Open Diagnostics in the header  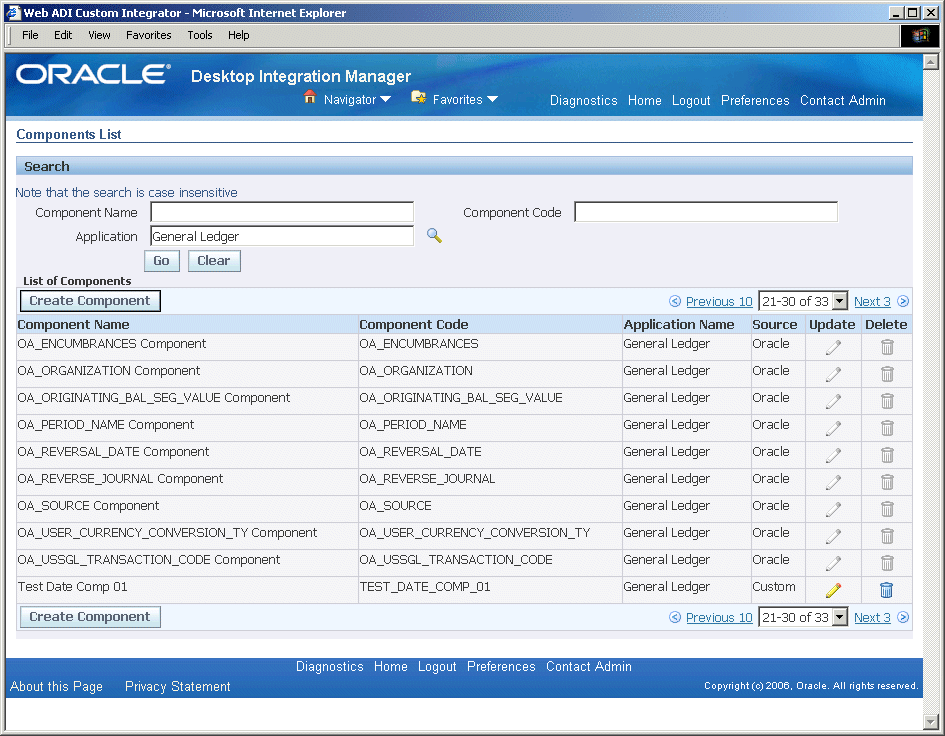tap(583, 101)
